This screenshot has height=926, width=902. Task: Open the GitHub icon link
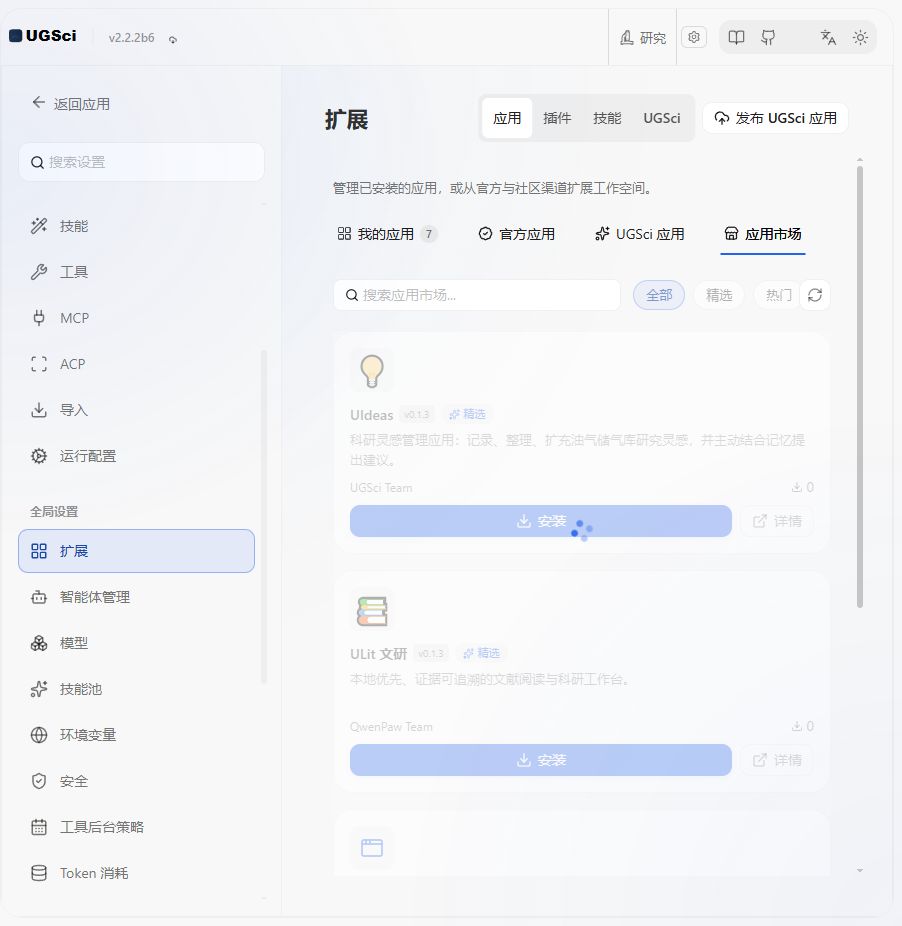[768, 38]
